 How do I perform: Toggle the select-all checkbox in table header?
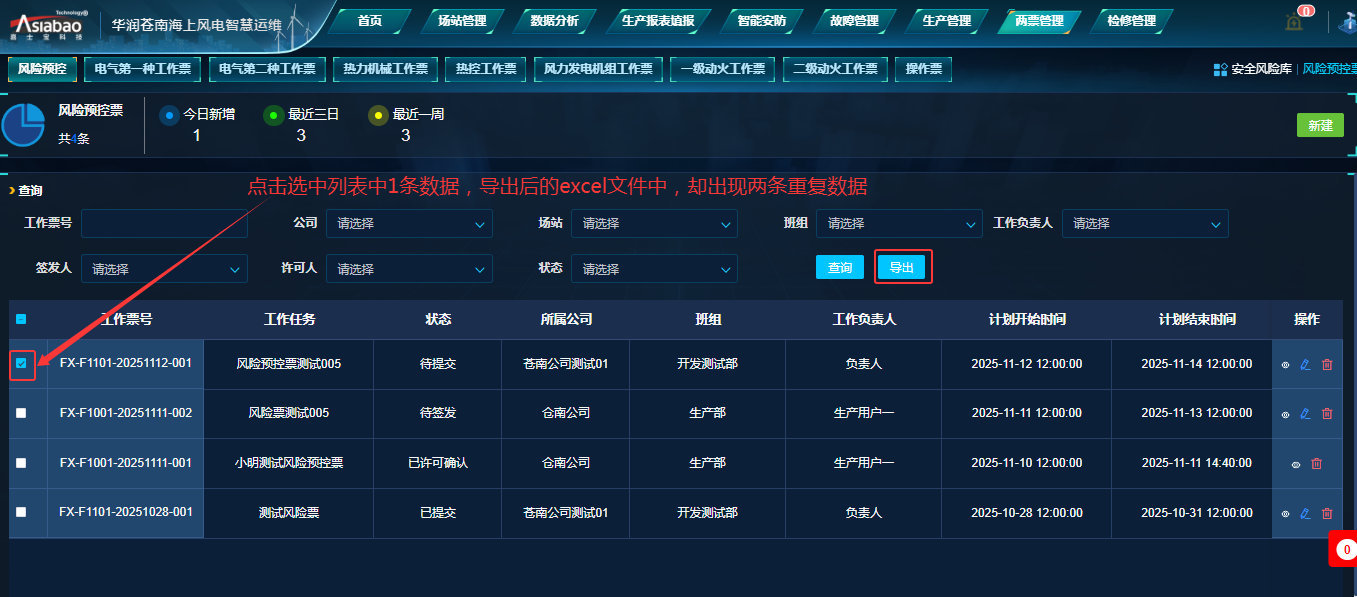[21, 320]
